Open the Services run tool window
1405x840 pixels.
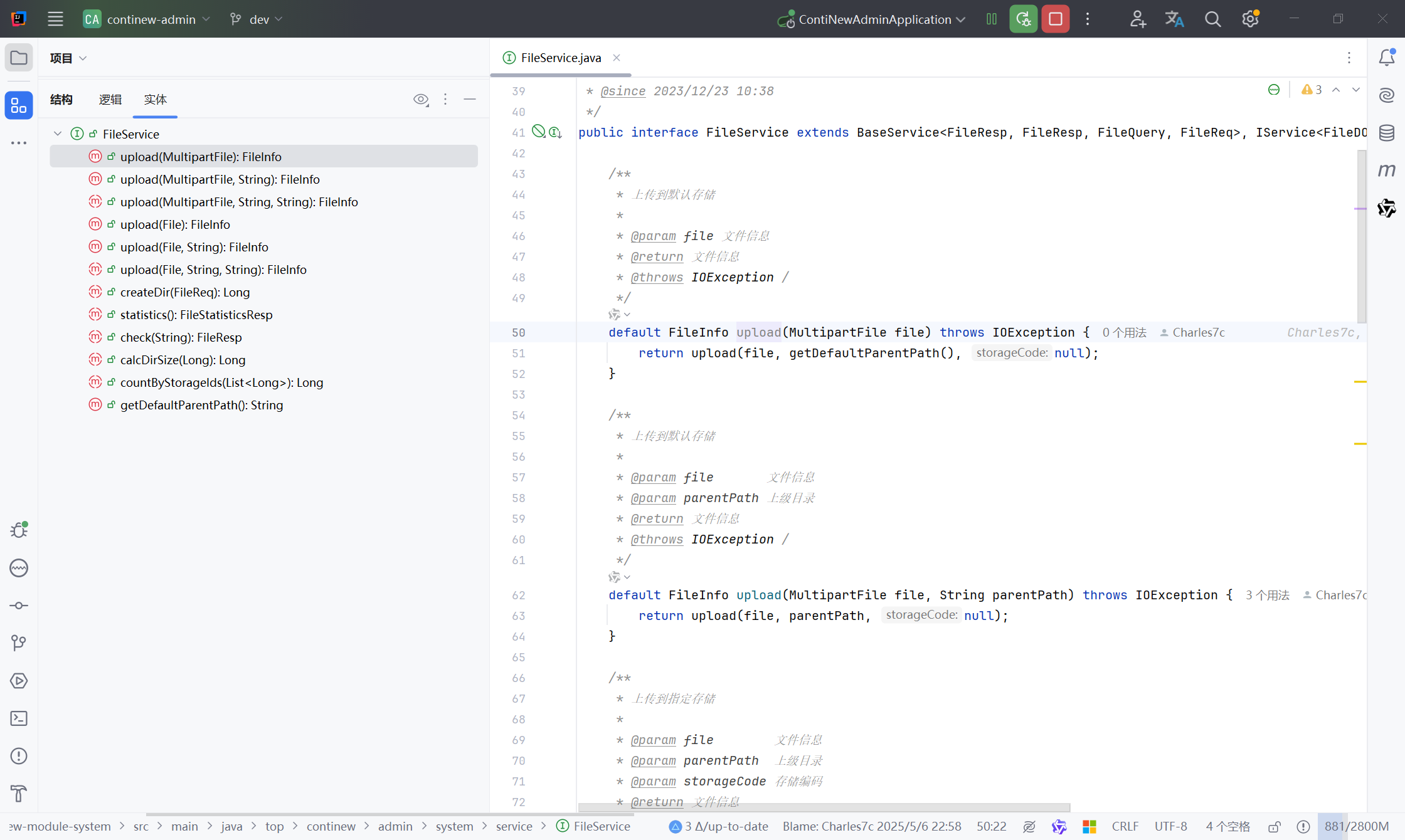[19, 681]
